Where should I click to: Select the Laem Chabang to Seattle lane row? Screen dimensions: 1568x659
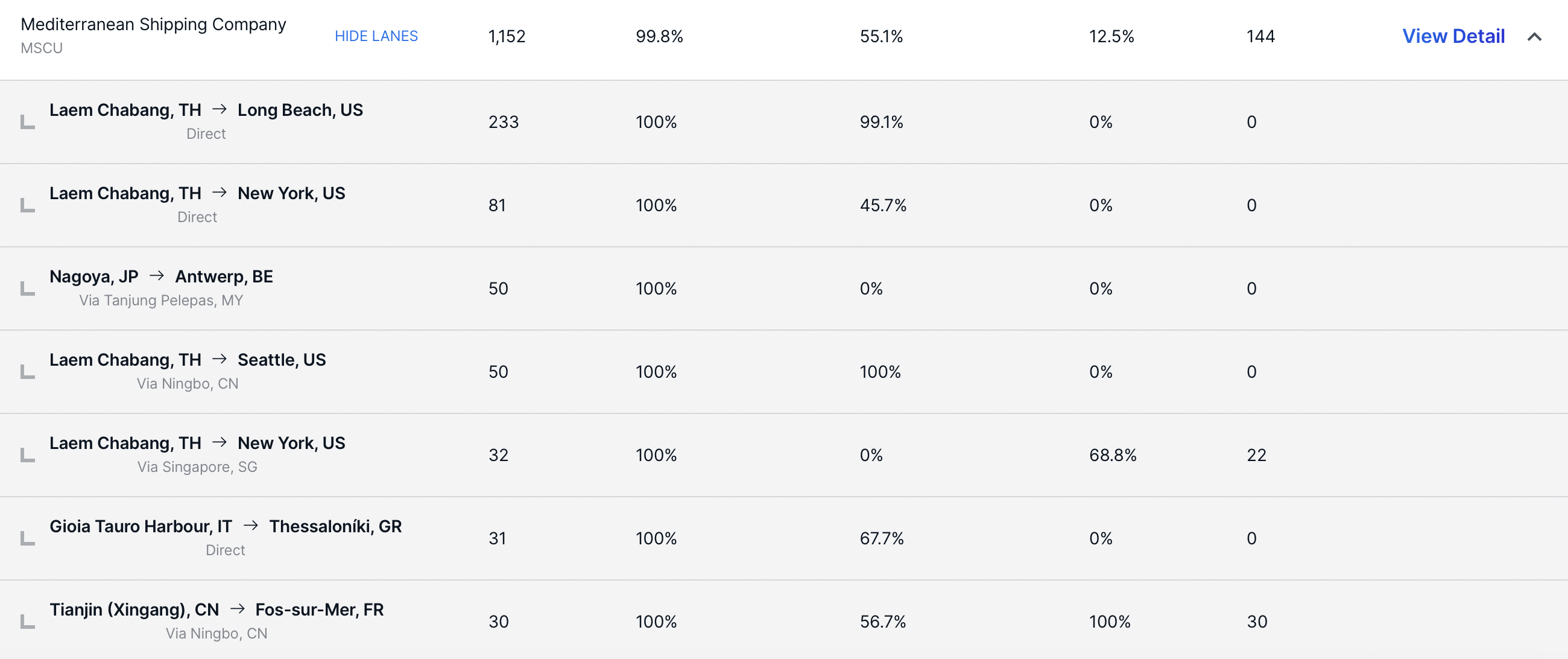tap(784, 372)
